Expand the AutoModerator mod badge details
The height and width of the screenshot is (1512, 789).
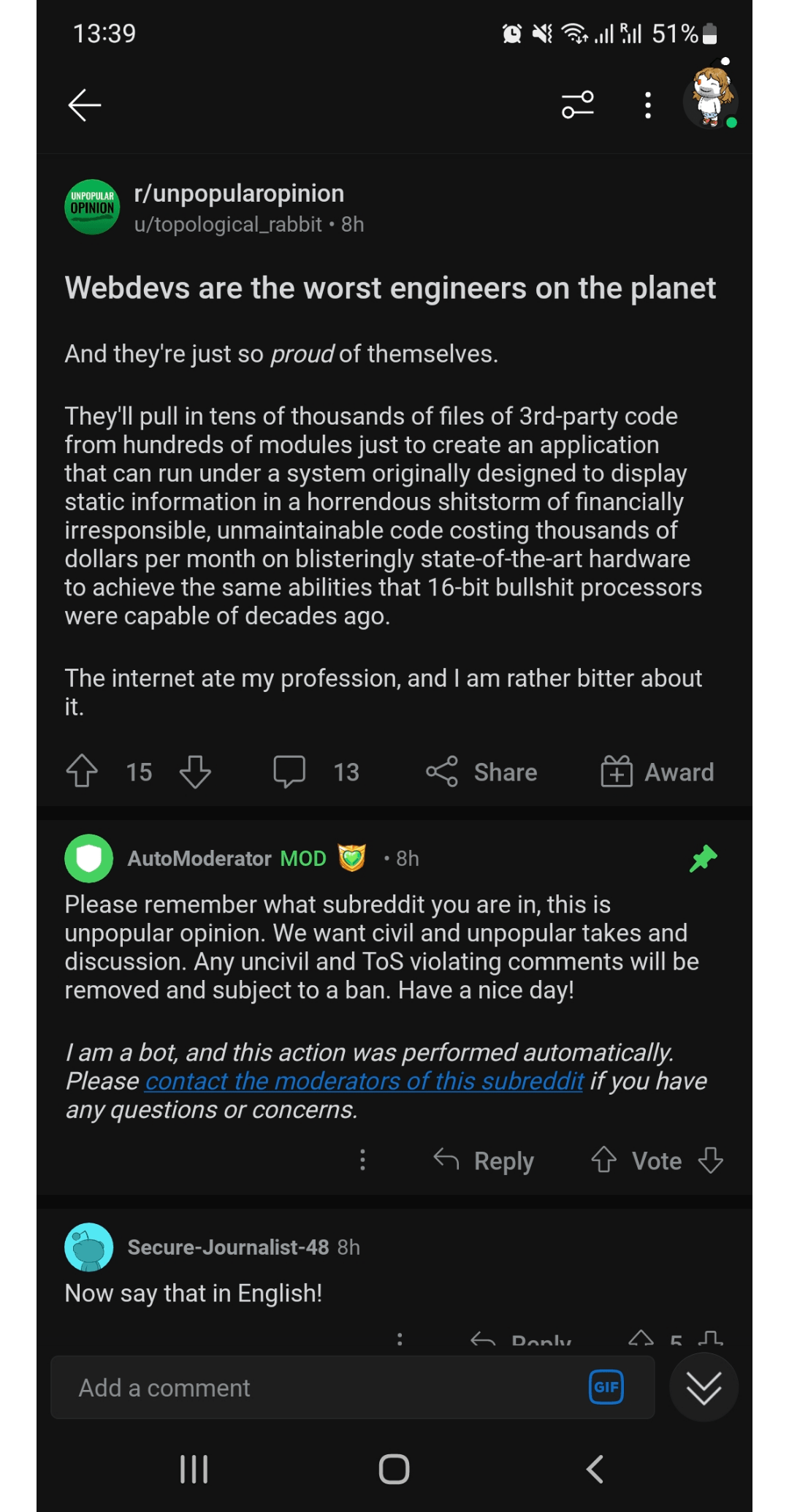pyautogui.click(x=353, y=858)
